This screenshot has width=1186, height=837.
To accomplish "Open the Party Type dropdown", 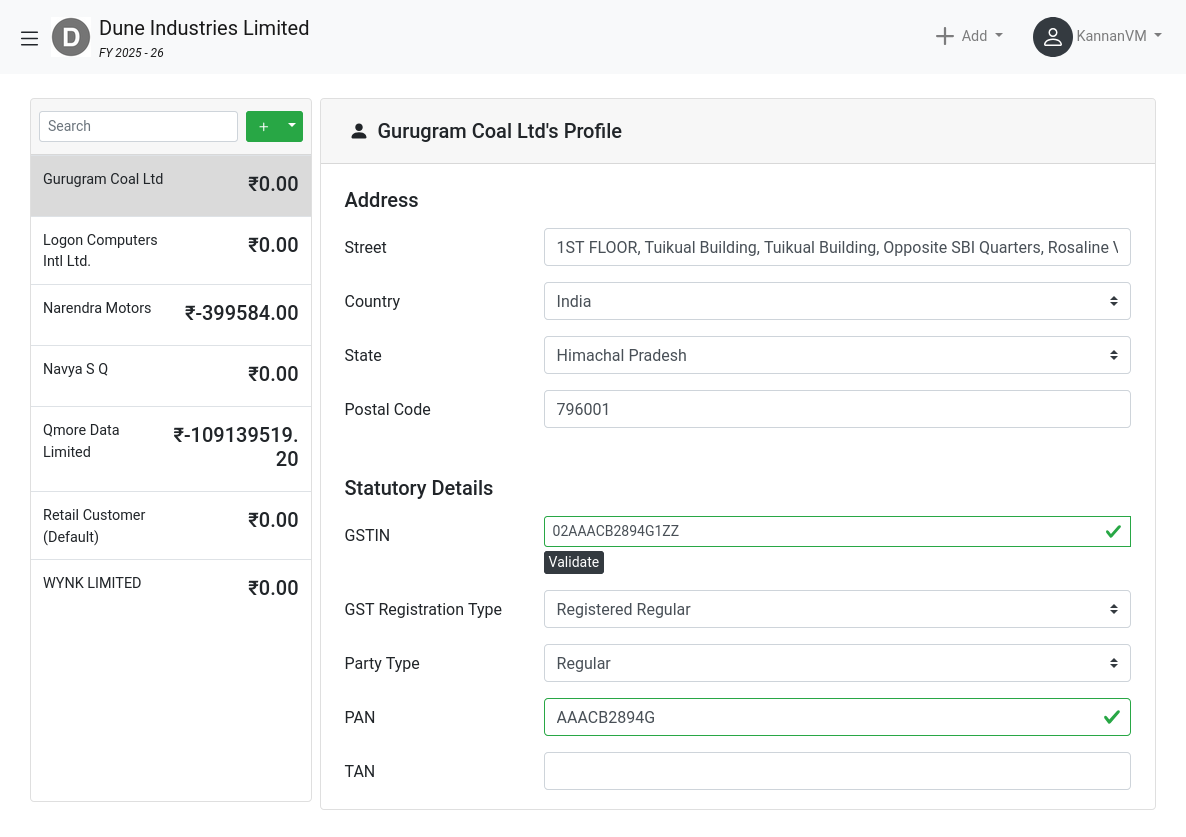I will tap(837, 663).
